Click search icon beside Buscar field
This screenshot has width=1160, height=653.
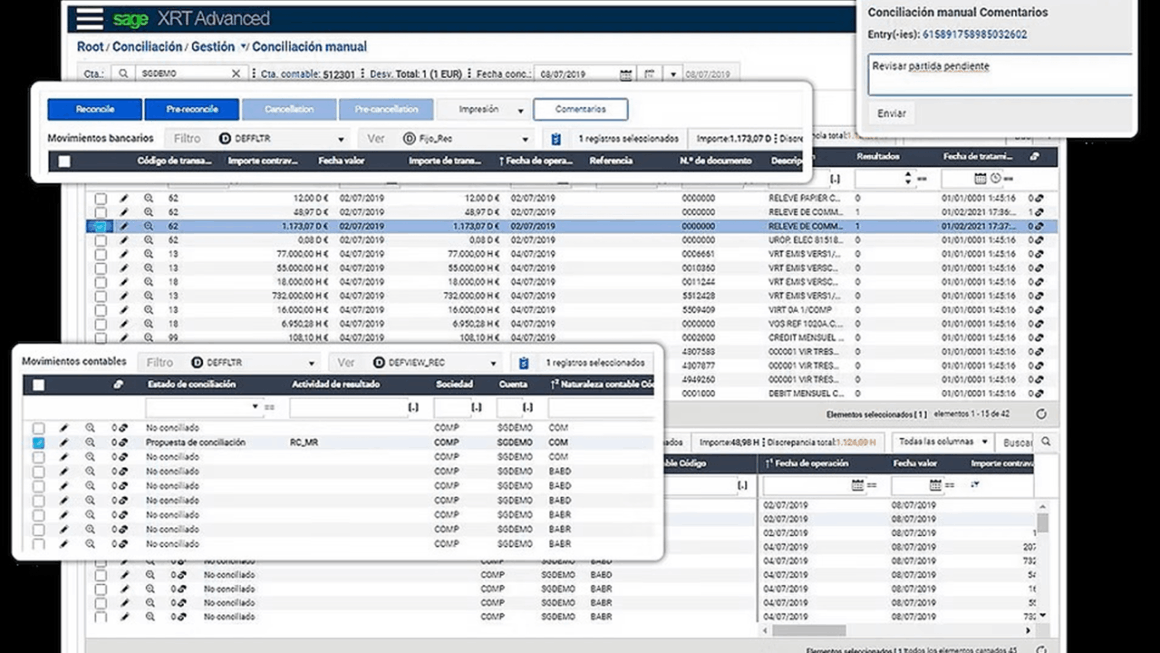(x=1046, y=441)
